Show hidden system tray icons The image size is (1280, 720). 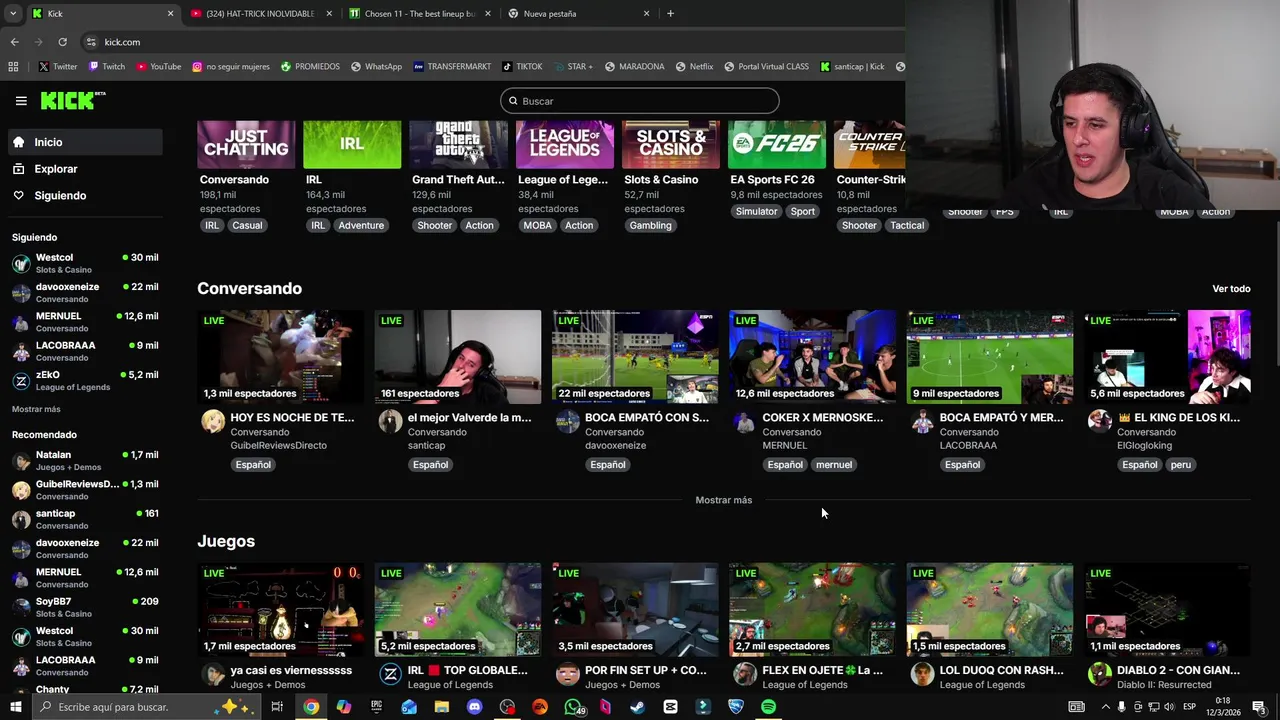1106,707
